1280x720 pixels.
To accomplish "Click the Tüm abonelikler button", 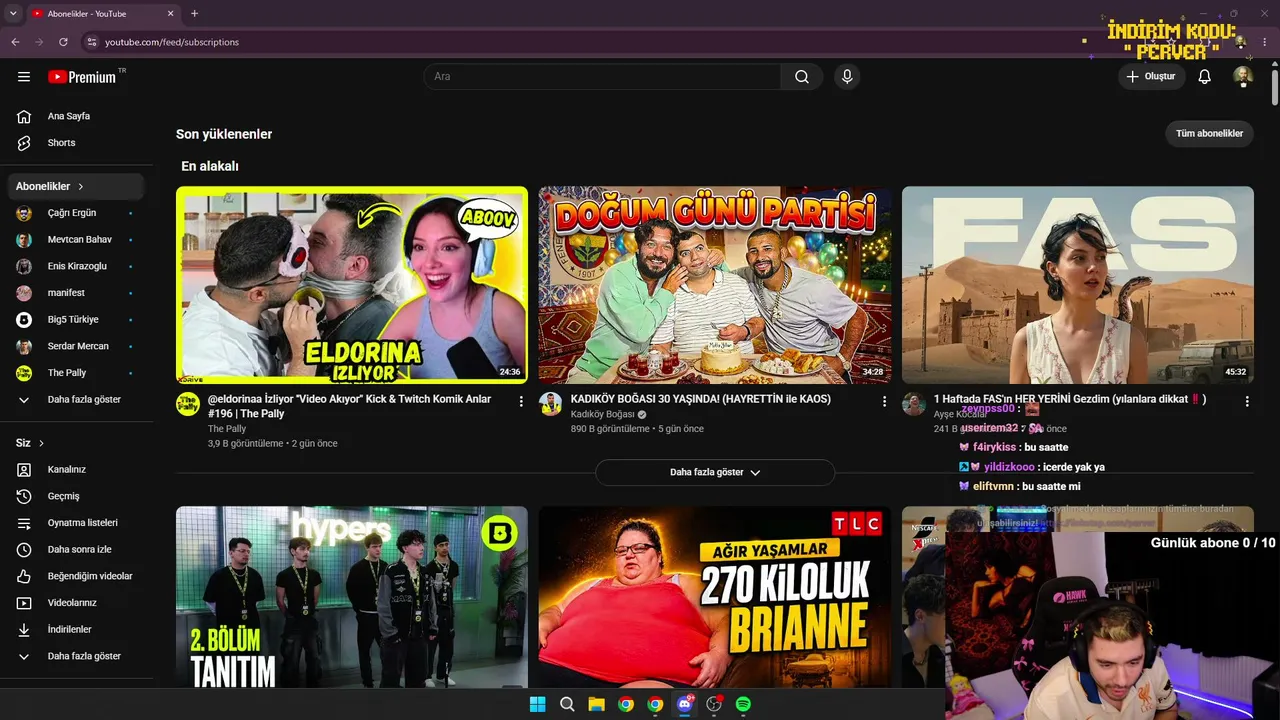I will (x=1209, y=134).
